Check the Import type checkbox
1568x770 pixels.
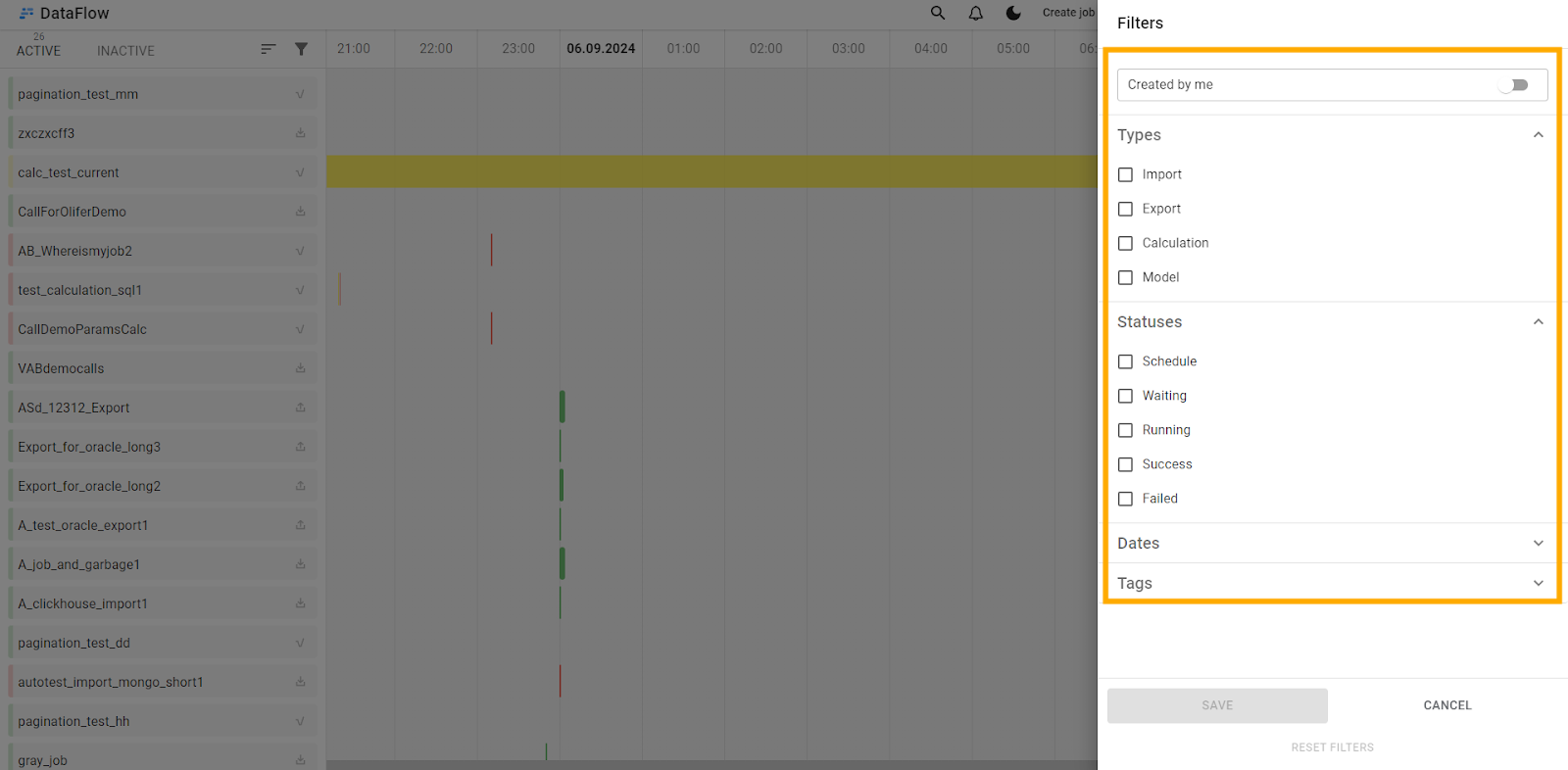point(1125,174)
